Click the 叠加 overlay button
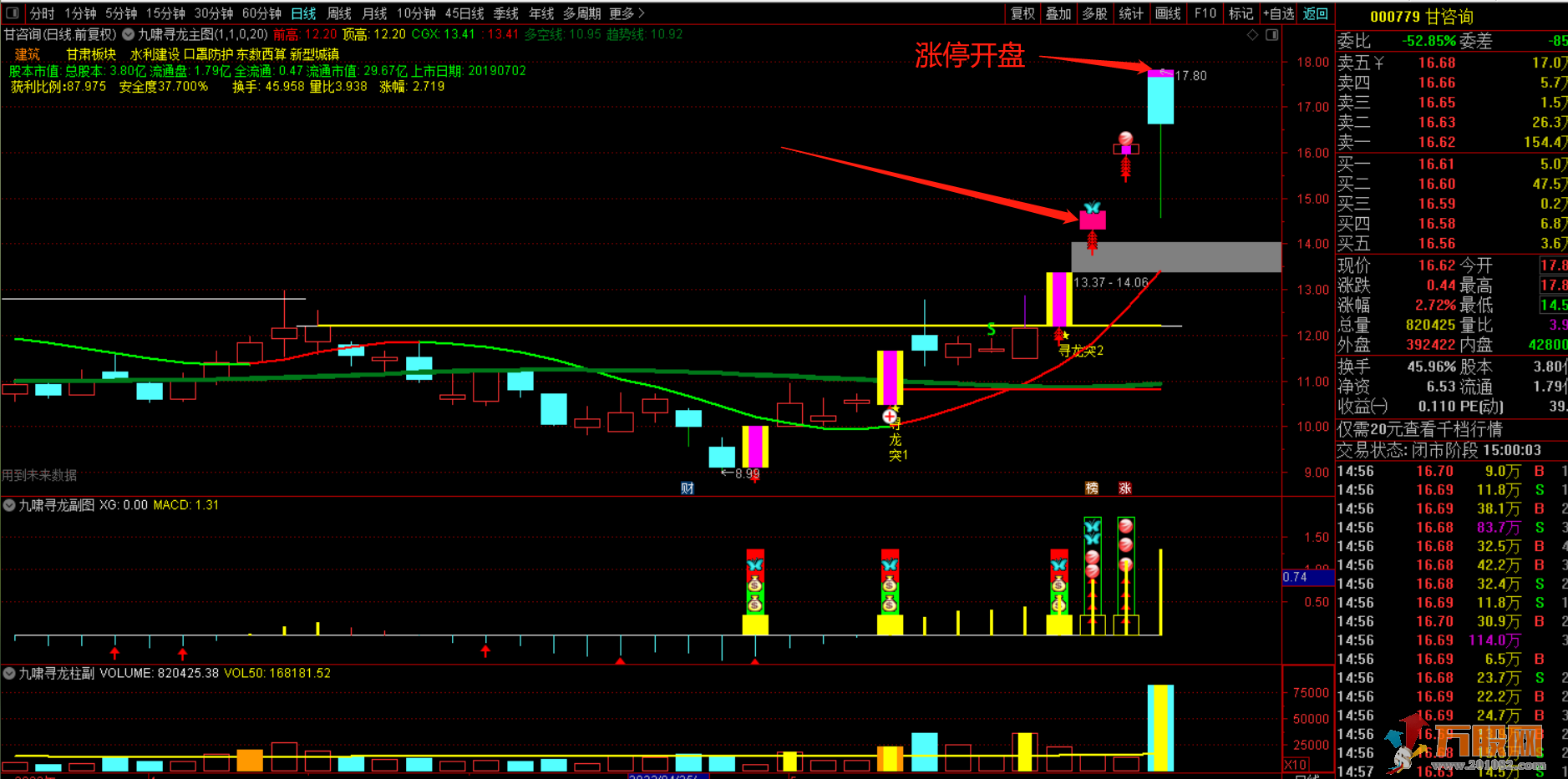 pos(1058,13)
